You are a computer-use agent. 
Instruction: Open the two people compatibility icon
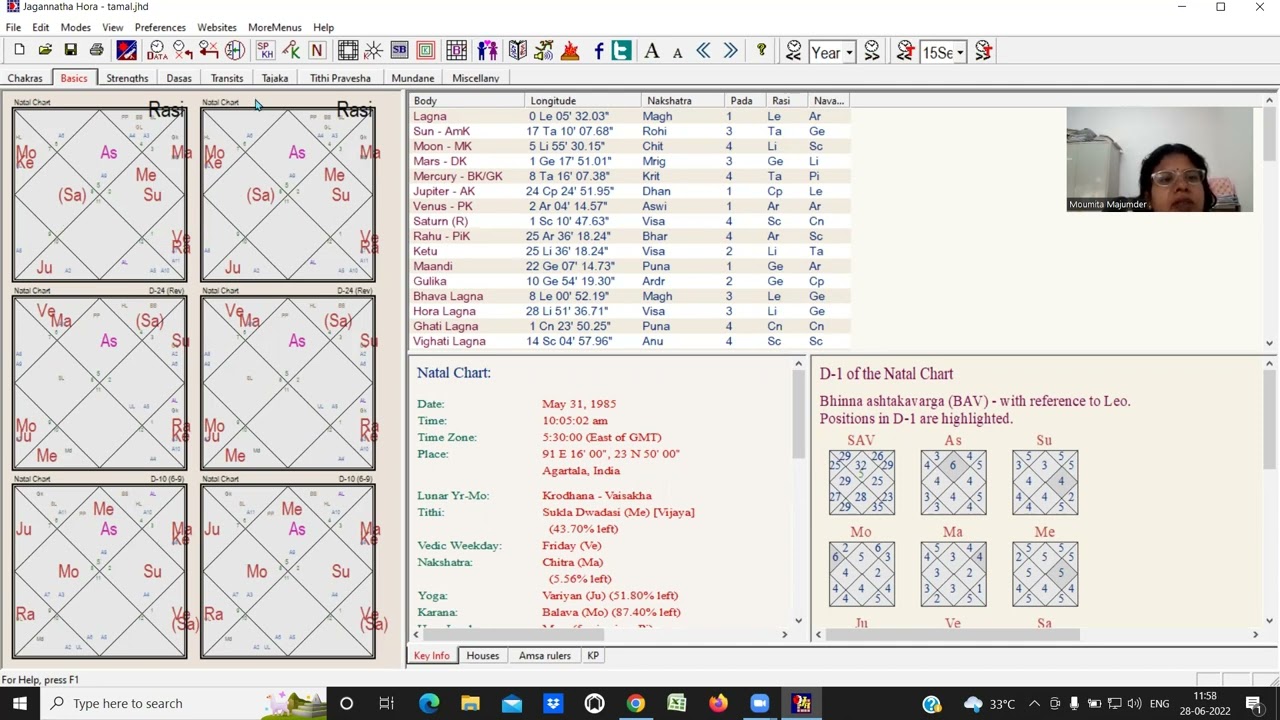coord(487,51)
